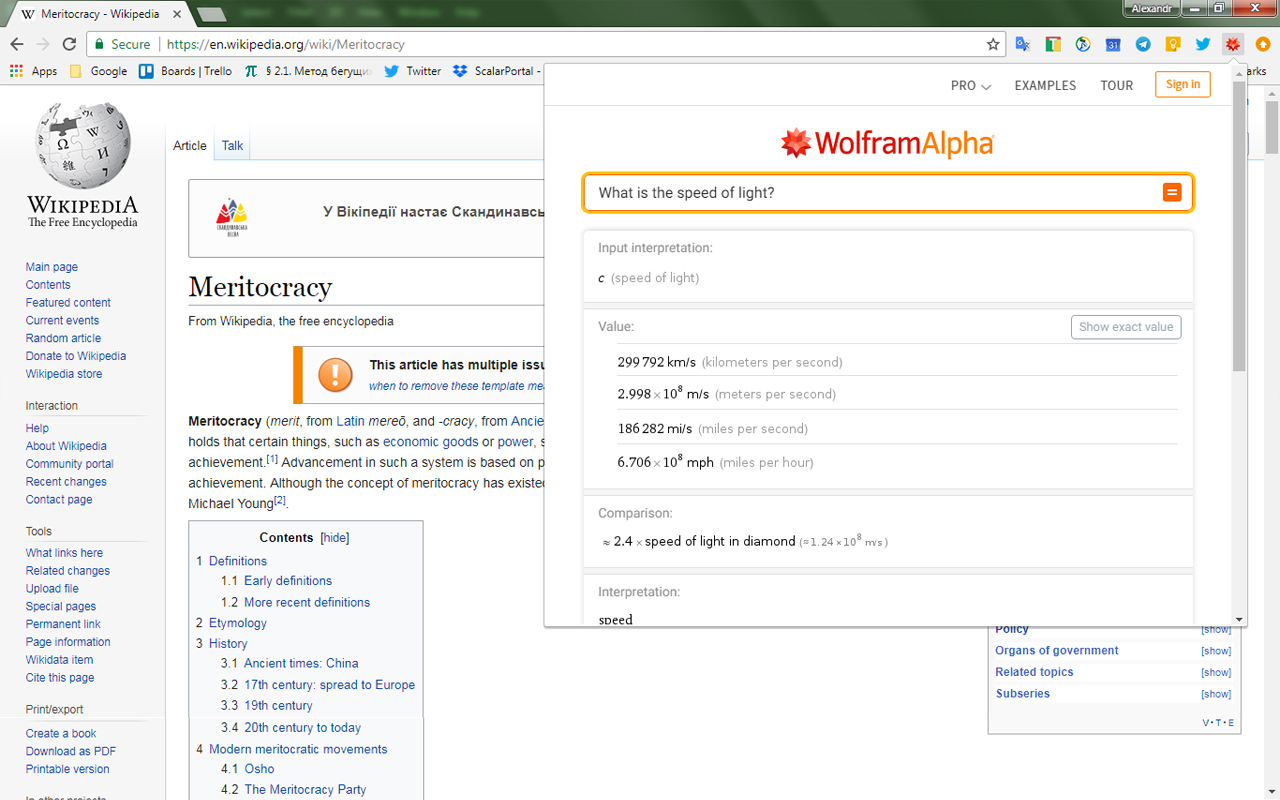Open the Google Keep lightbulb extension
The width and height of the screenshot is (1280, 800).
click(1173, 44)
